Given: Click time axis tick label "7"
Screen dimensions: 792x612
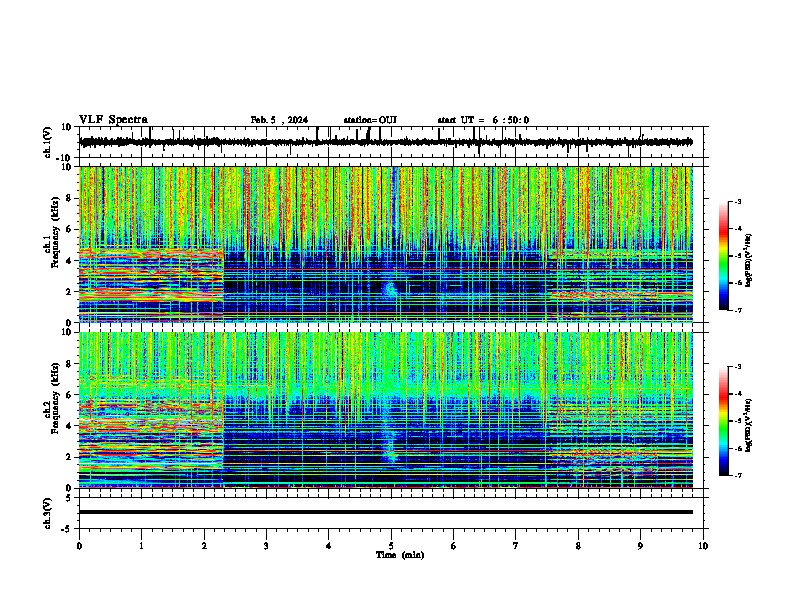Looking at the screenshot, I should (x=516, y=546).
